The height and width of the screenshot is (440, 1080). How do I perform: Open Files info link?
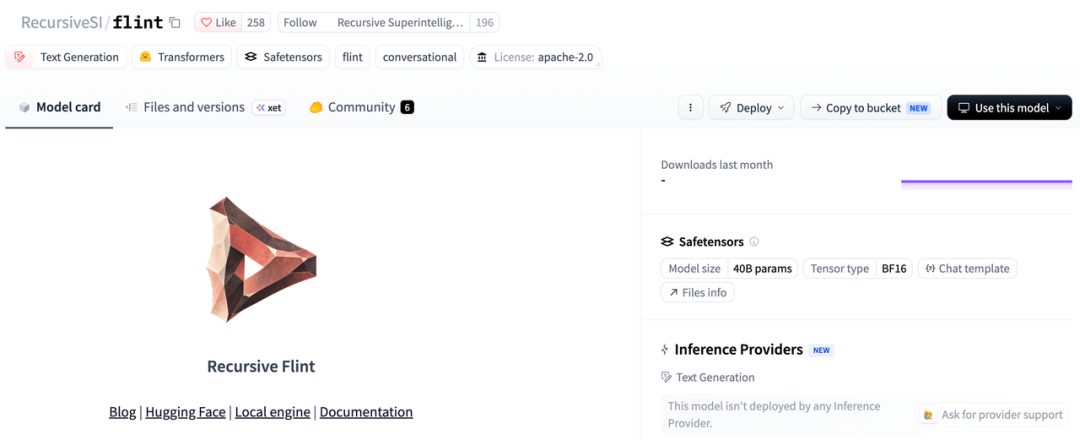point(698,293)
